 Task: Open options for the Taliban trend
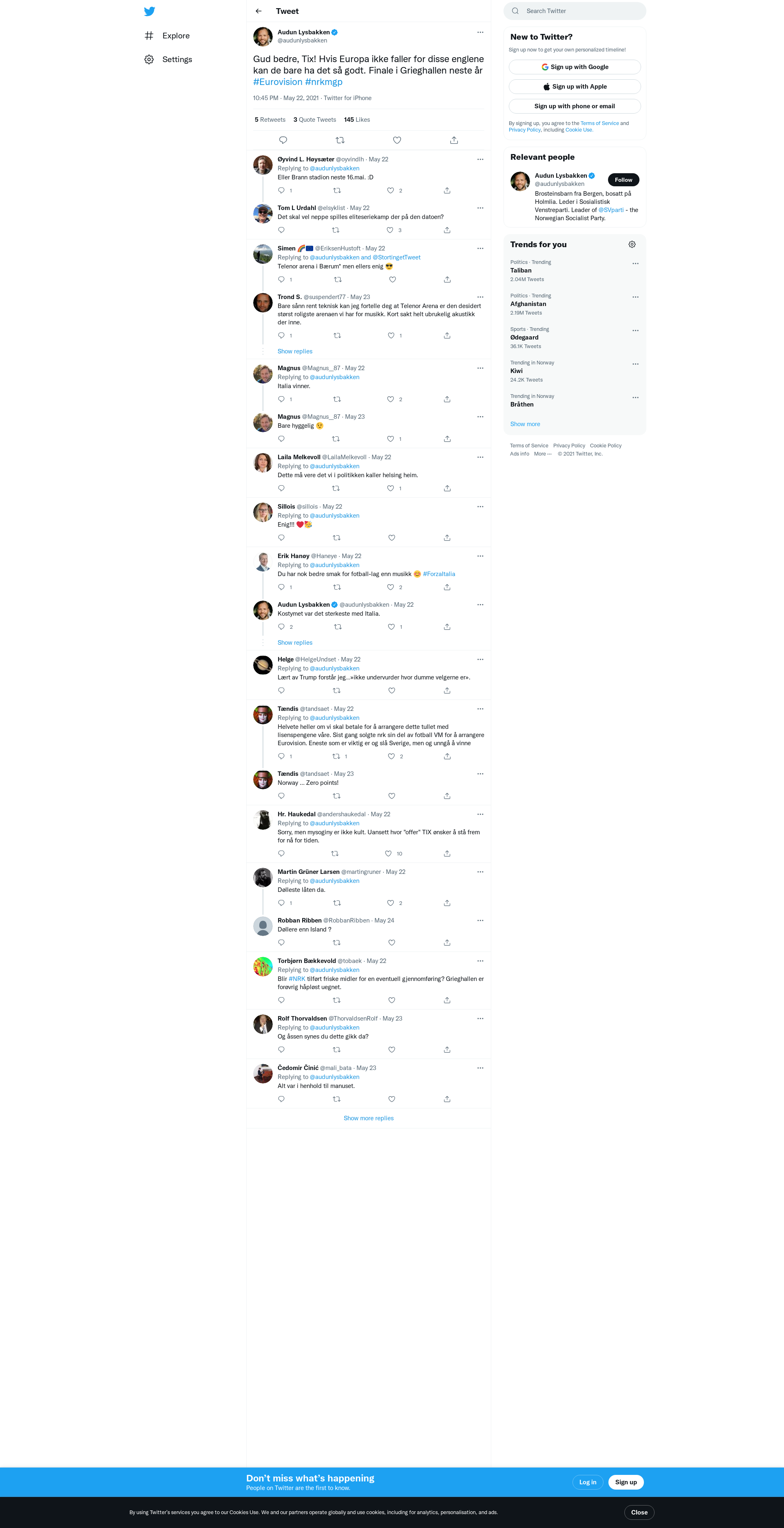tap(635, 264)
